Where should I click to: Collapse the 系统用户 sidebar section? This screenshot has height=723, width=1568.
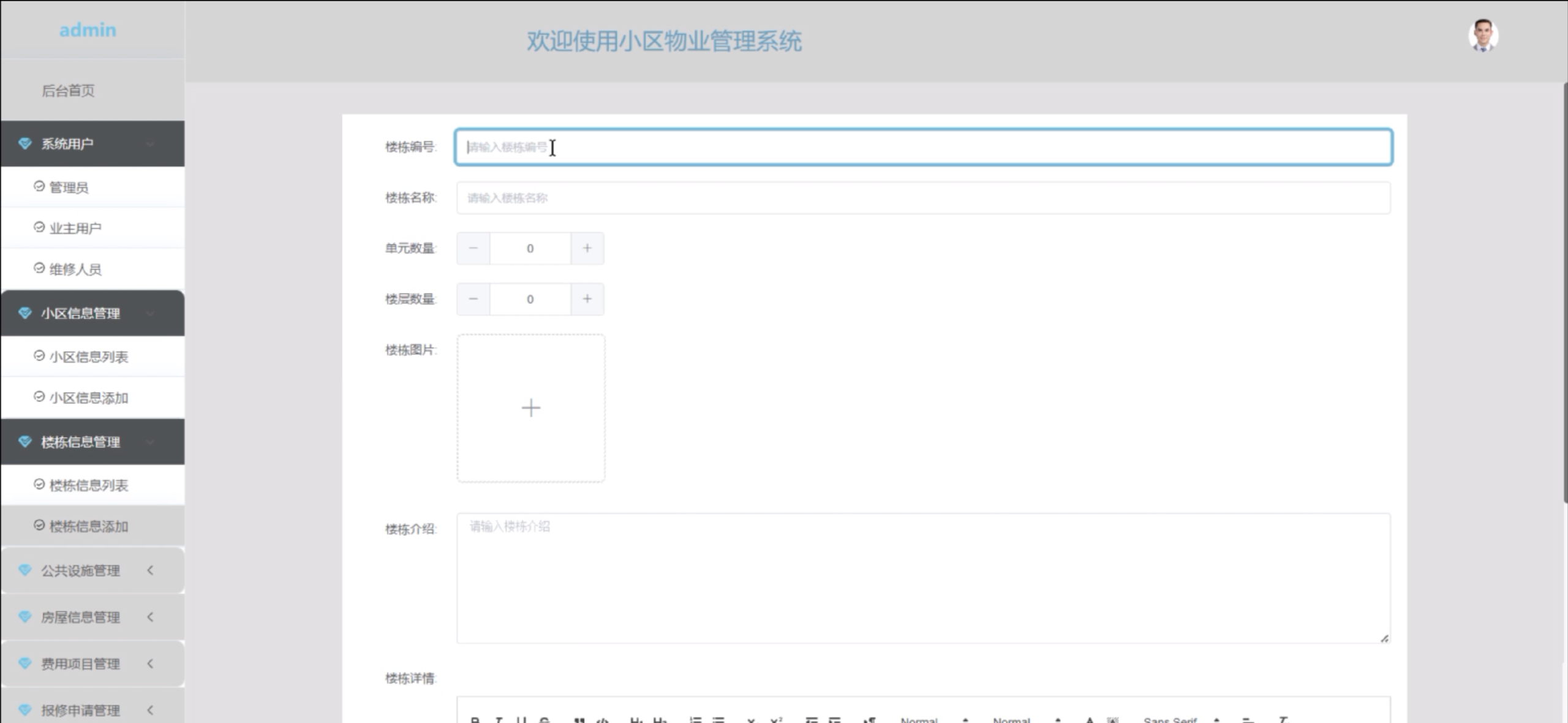(x=92, y=143)
